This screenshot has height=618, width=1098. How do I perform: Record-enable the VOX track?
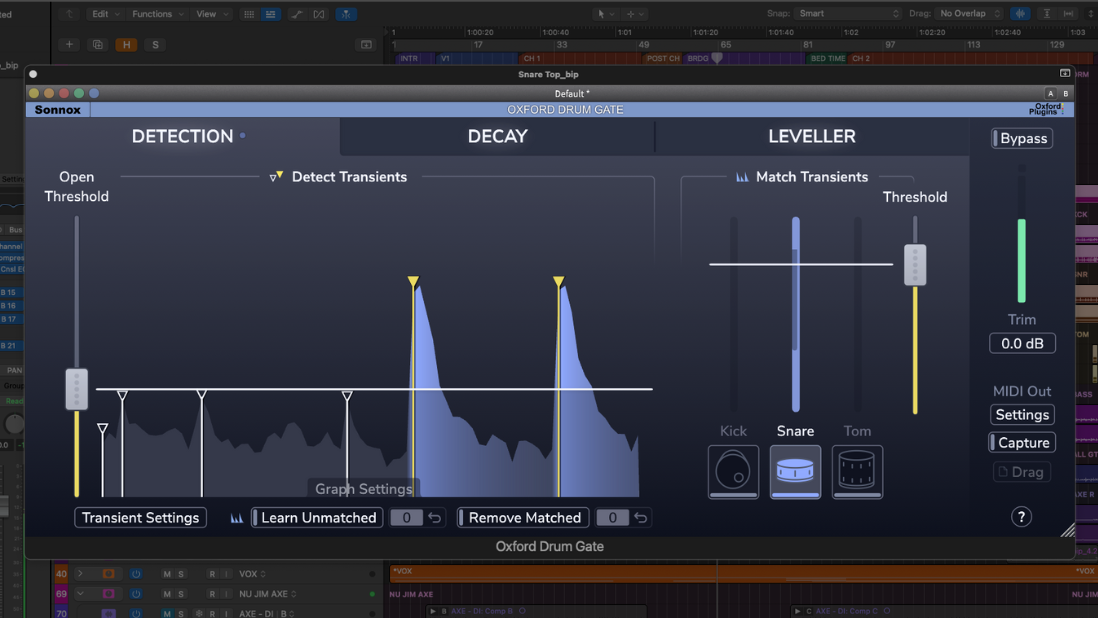[212, 574]
